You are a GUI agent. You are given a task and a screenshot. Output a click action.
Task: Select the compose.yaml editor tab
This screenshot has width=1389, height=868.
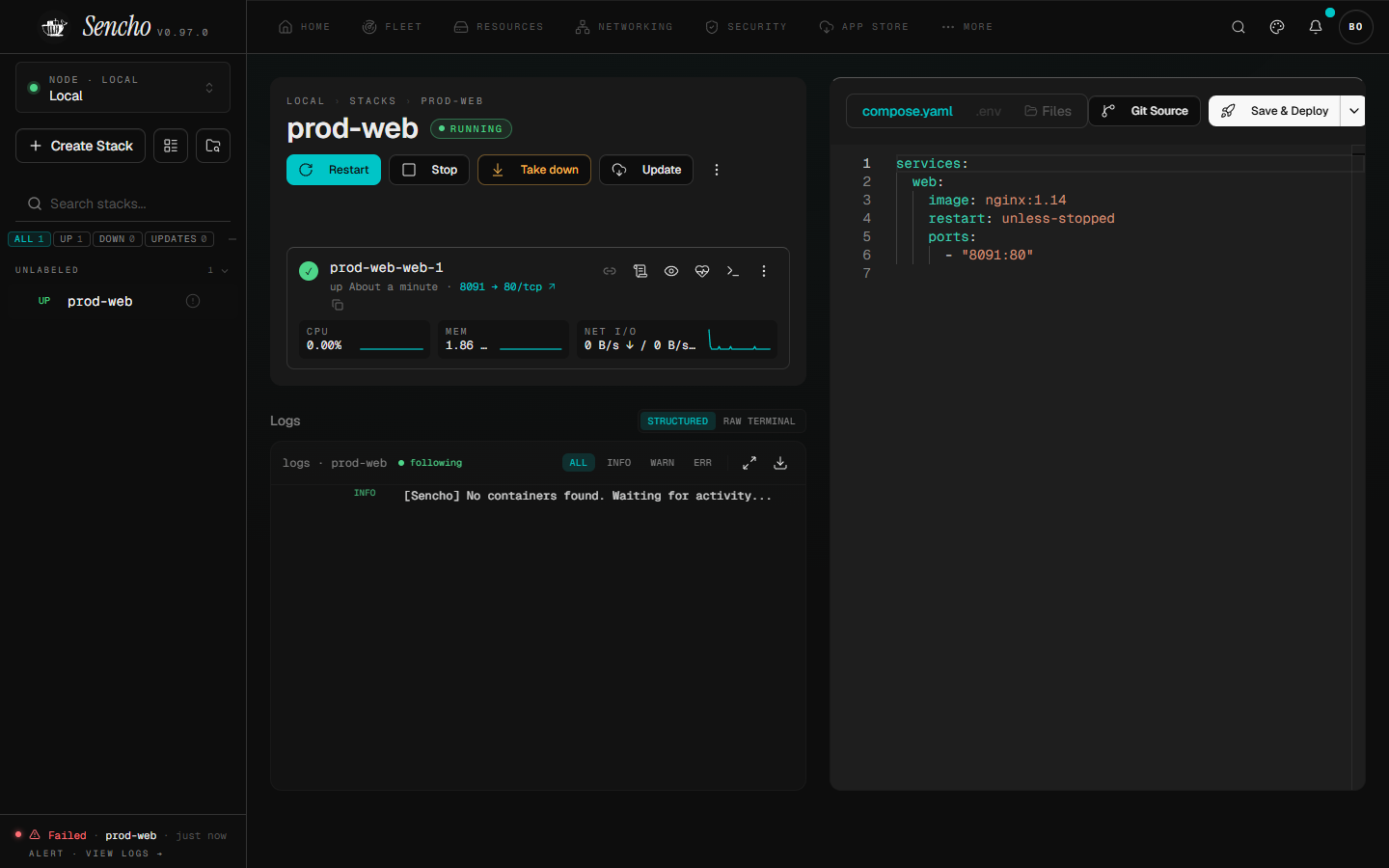(x=907, y=111)
